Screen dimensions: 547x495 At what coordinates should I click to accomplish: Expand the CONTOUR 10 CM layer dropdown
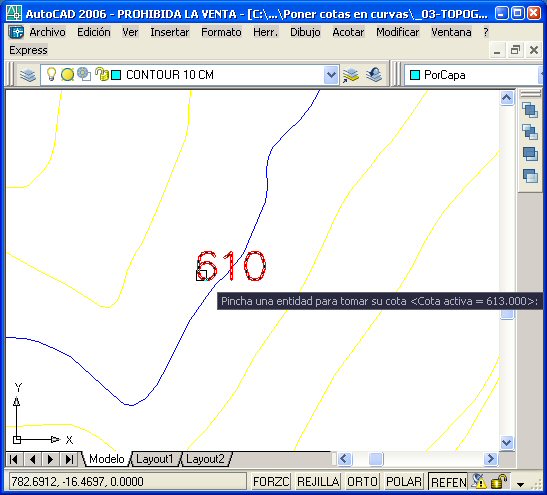331,75
